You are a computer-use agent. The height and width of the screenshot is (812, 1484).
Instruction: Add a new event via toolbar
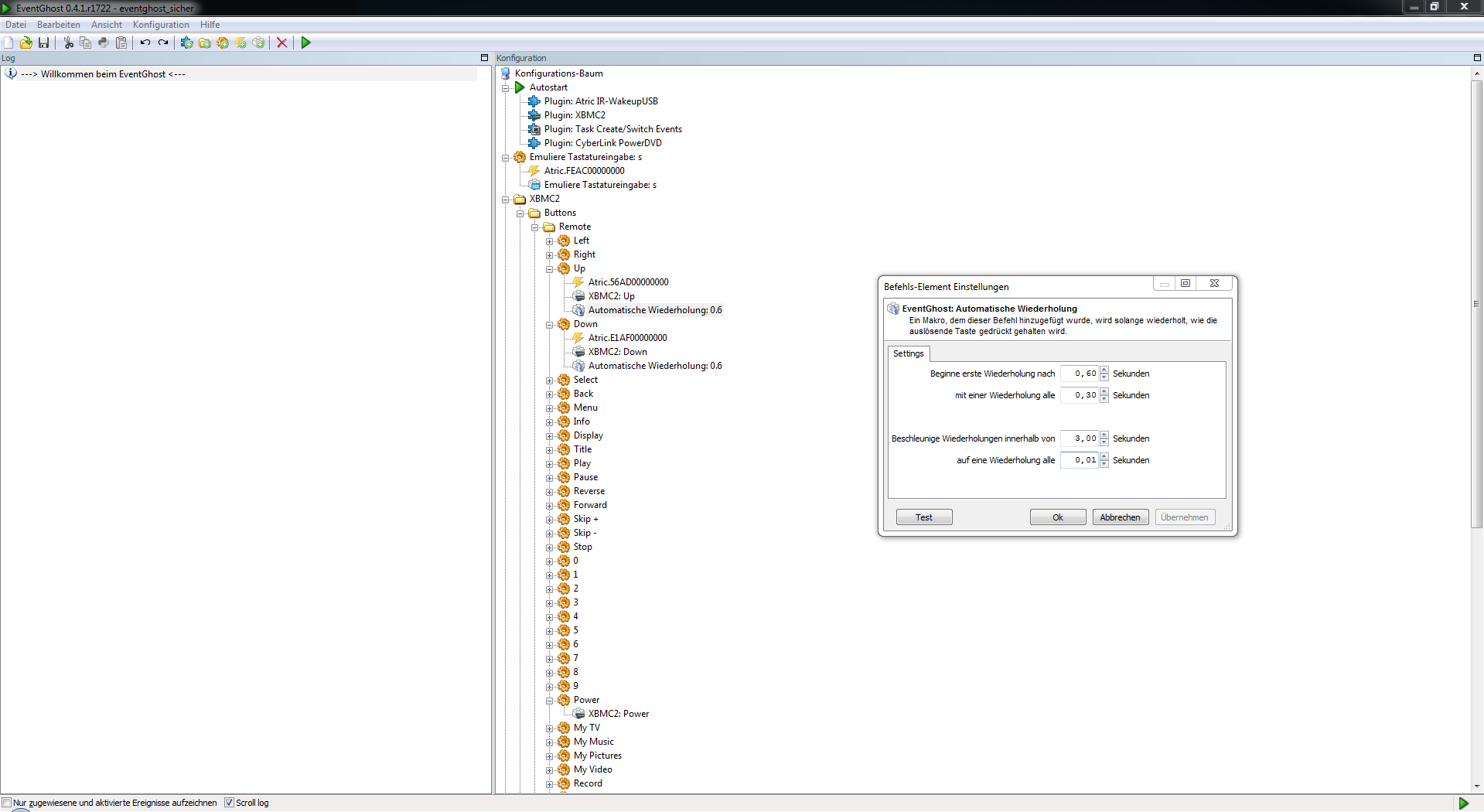[241, 43]
